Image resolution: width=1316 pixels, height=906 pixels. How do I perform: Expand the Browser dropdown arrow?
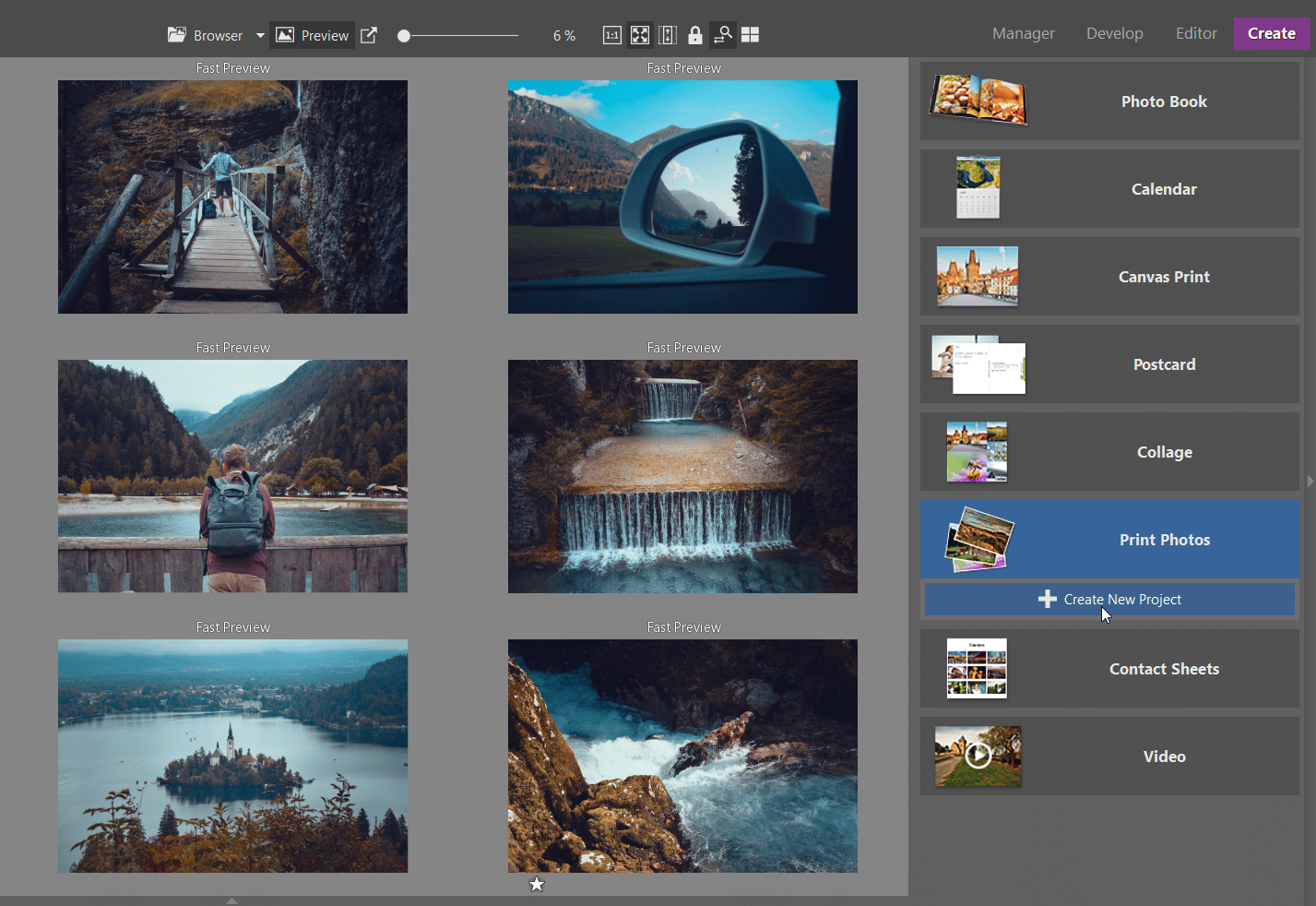point(259,35)
